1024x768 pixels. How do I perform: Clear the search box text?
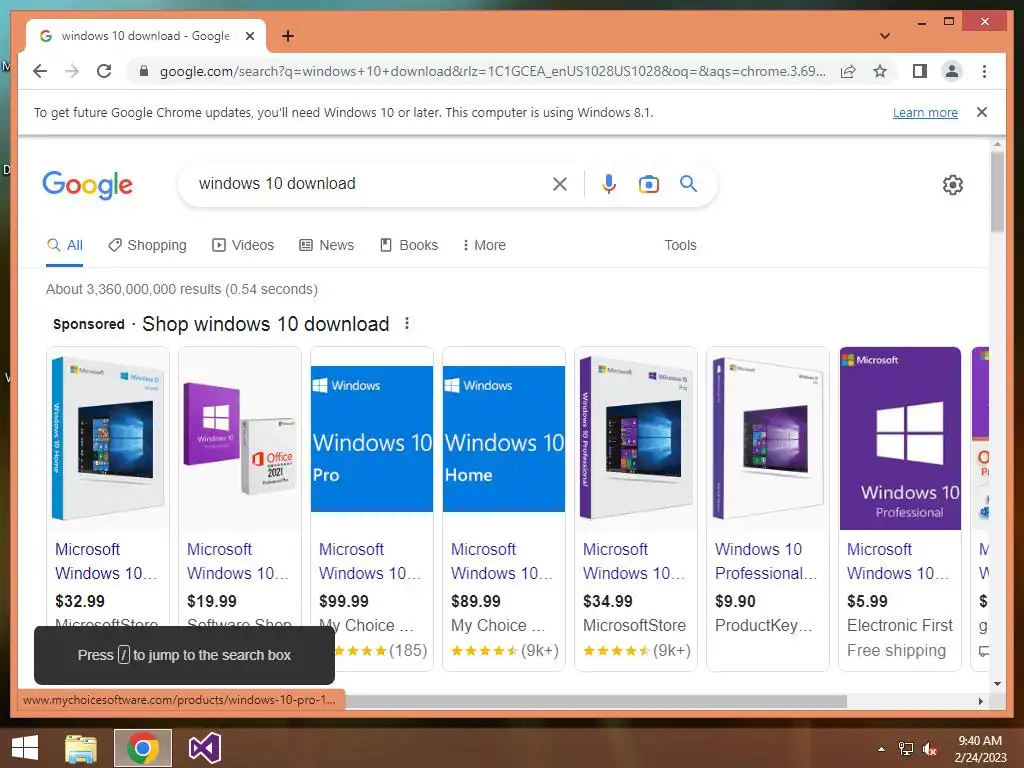pos(560,184)
